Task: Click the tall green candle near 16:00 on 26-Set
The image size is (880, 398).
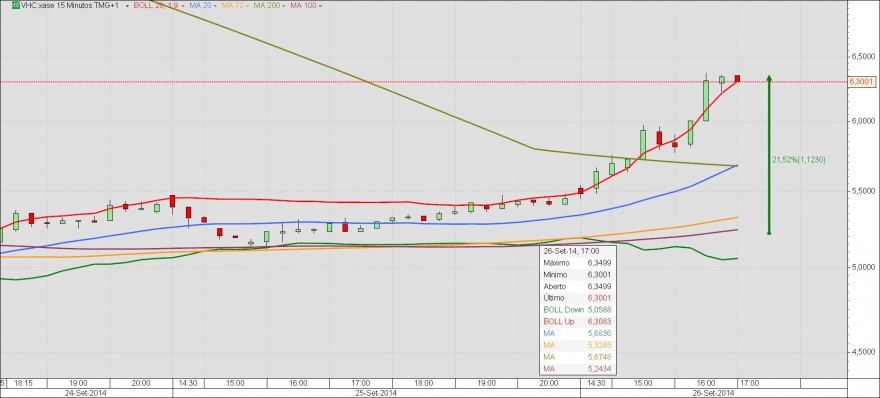Action: point(705,100)
